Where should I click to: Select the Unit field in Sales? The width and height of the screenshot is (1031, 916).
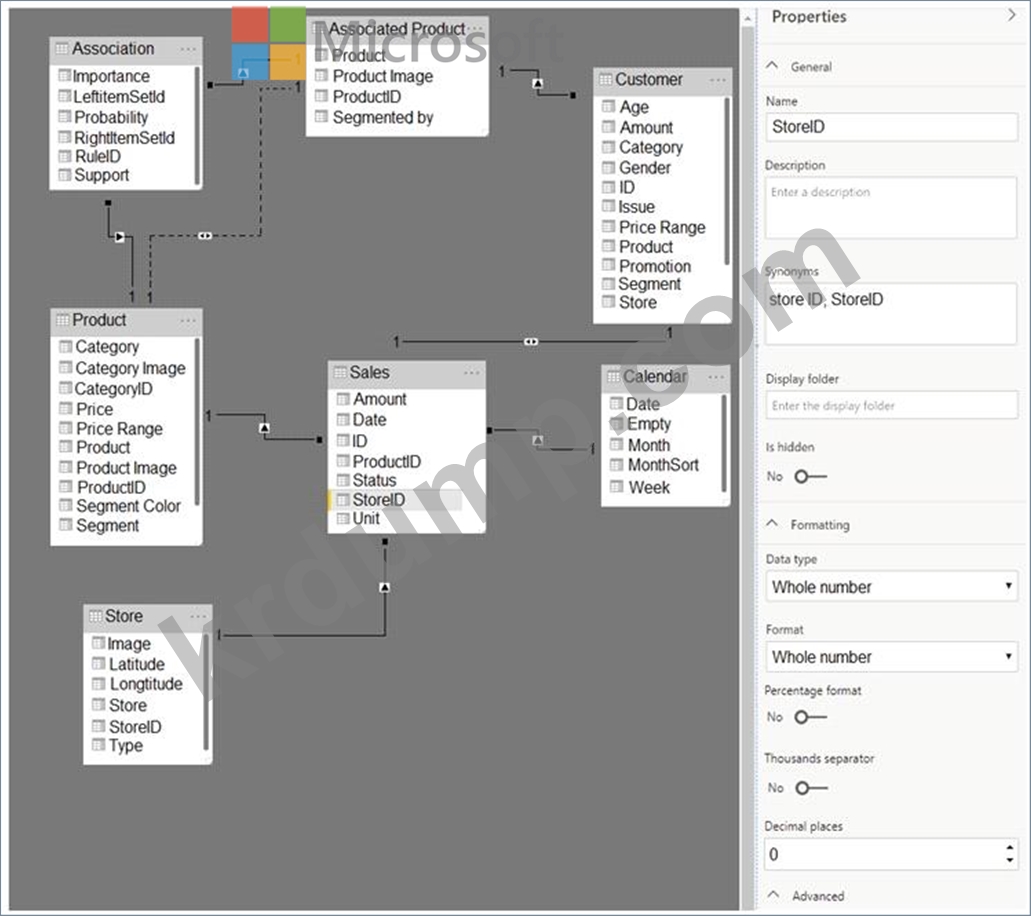366,518
